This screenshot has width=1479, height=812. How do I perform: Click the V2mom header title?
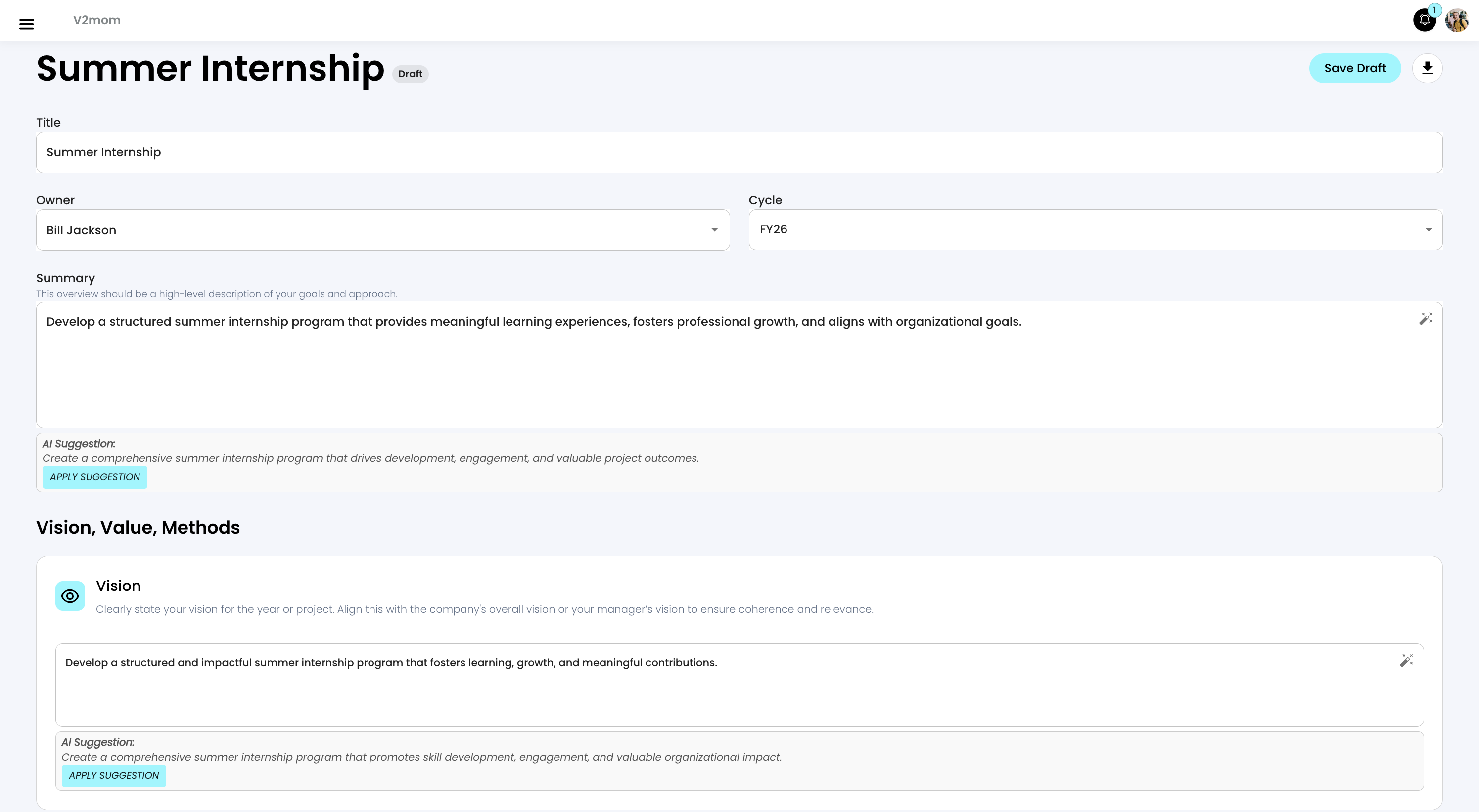(96, 20)
